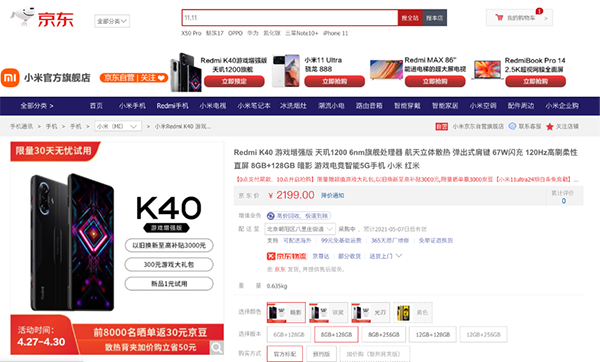
Task: Select the yellow 黄色 color option
Action: tap(413, 312)
